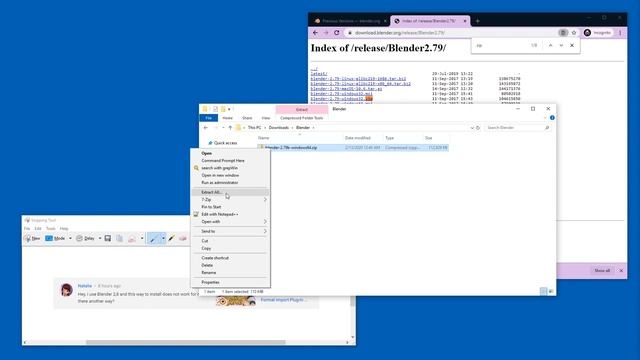Expand the address bar history dropdown
Viewport: 640px width, 360px height.
472,128
